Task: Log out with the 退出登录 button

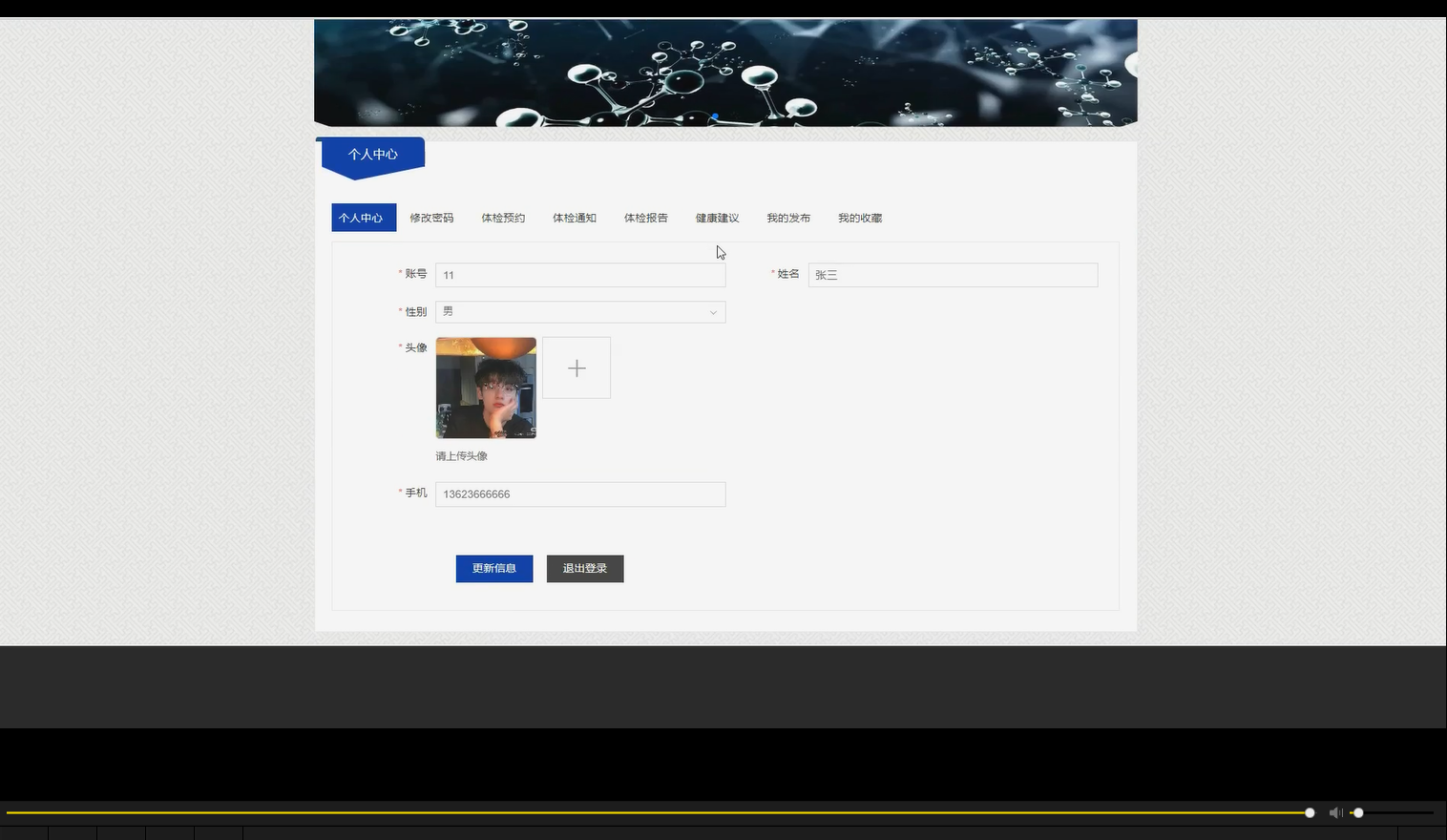Action: click(585, 569)
